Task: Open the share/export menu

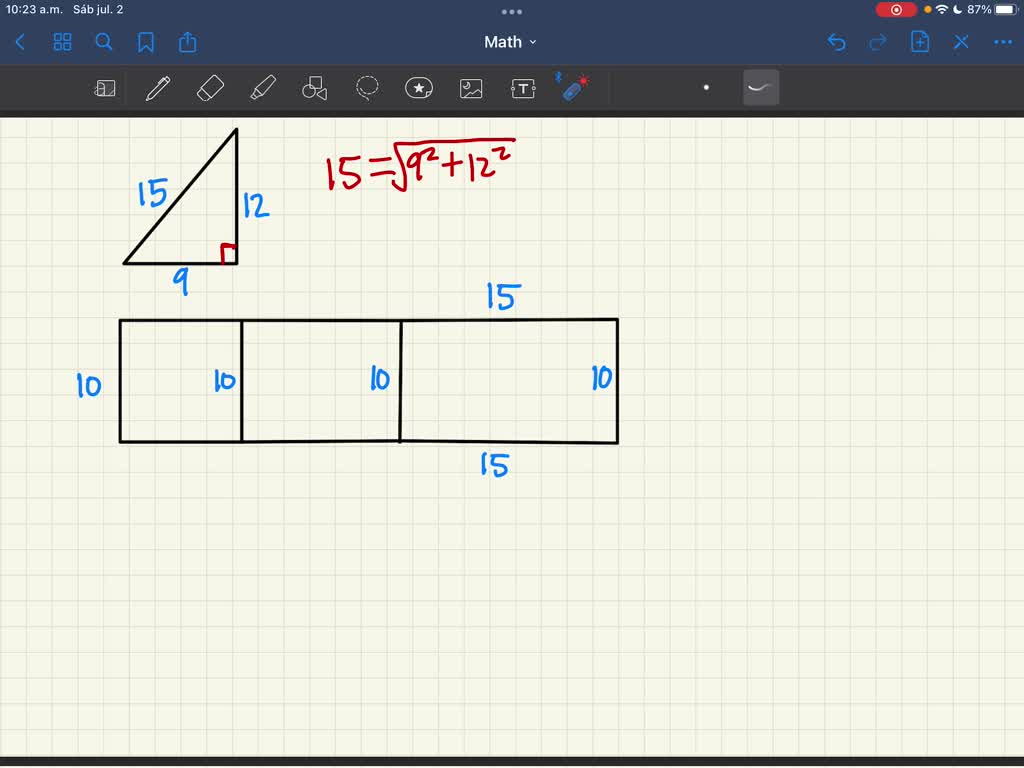Action: (187, 42)
